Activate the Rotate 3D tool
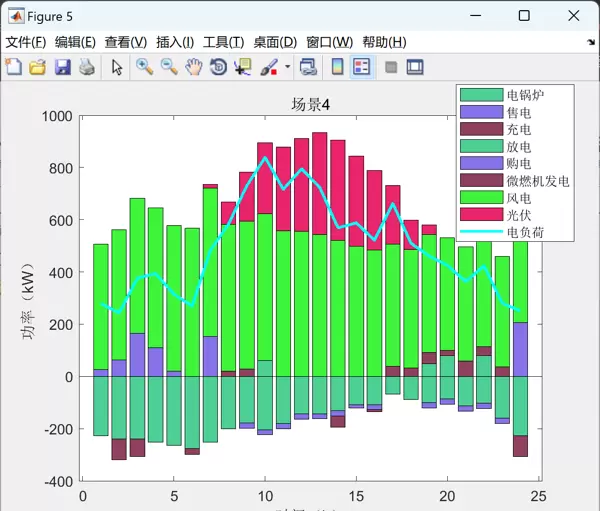600x511 pixels. coord(218,67)
